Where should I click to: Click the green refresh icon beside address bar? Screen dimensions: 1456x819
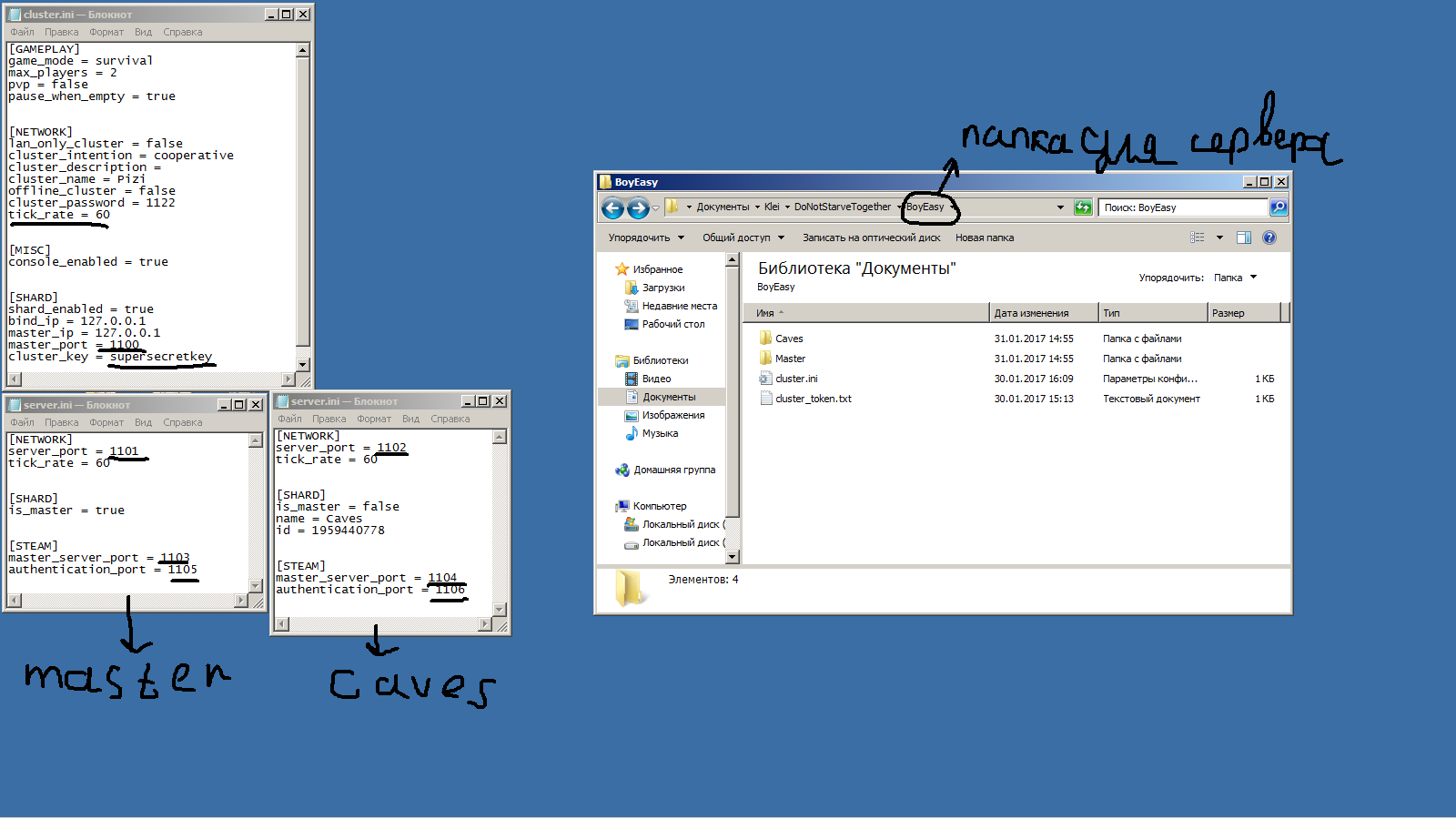pyautogui.click(x=1083, y=207)
